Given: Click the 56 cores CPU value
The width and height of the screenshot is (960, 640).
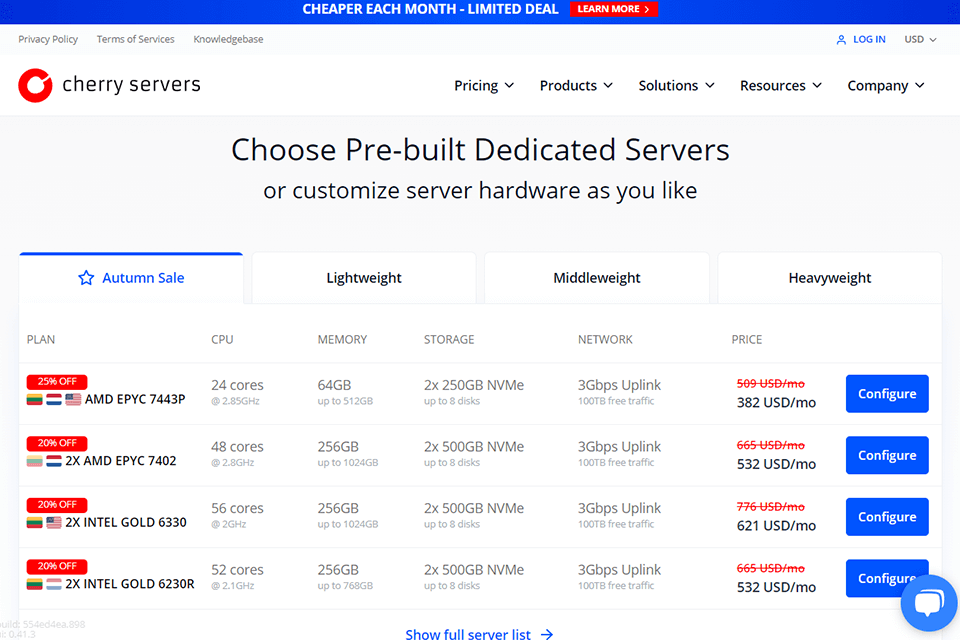Looking at the screenshot, I should click(x=237, y=508).
